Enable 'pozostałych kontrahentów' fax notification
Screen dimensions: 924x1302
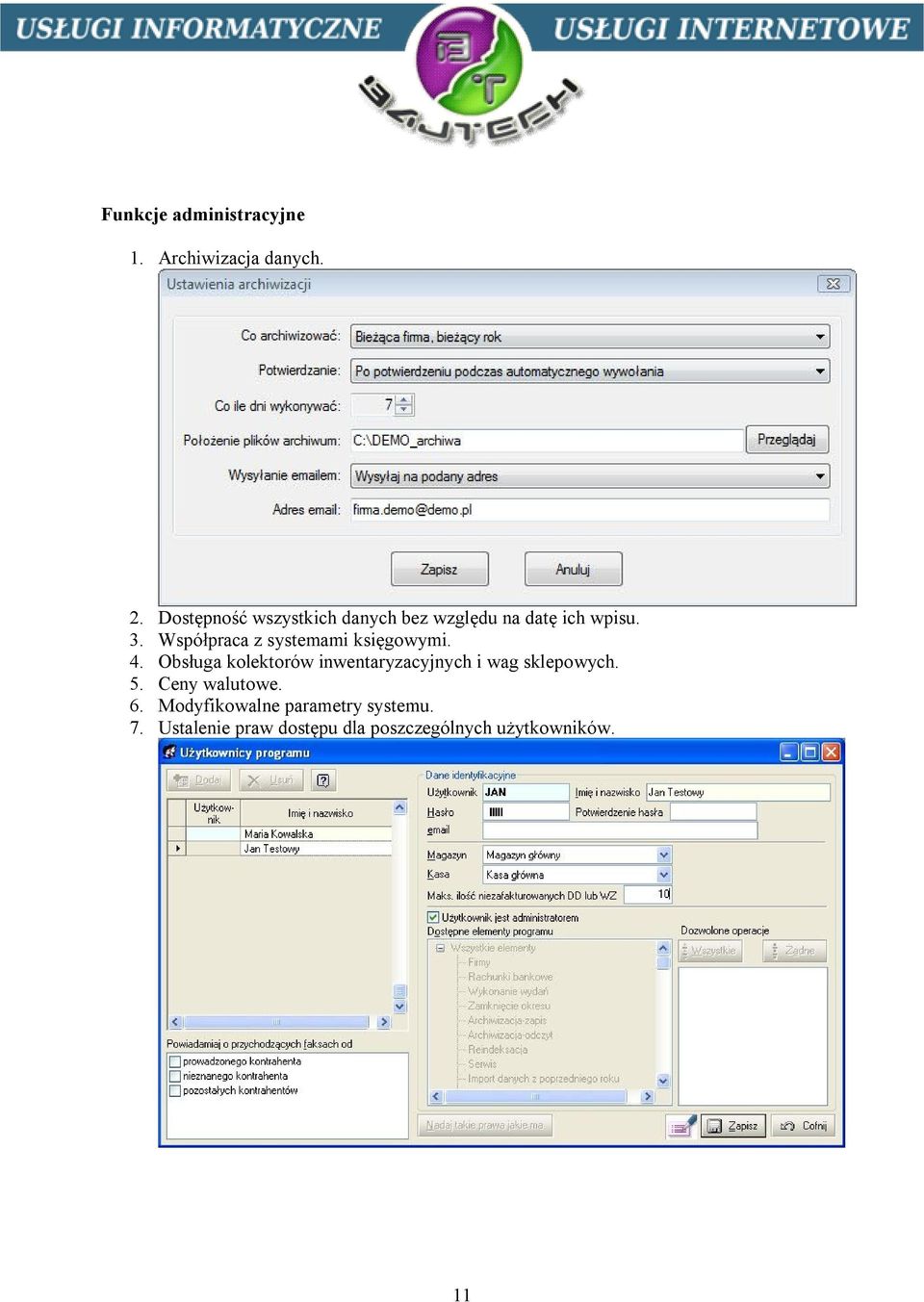coord(175,1090)
